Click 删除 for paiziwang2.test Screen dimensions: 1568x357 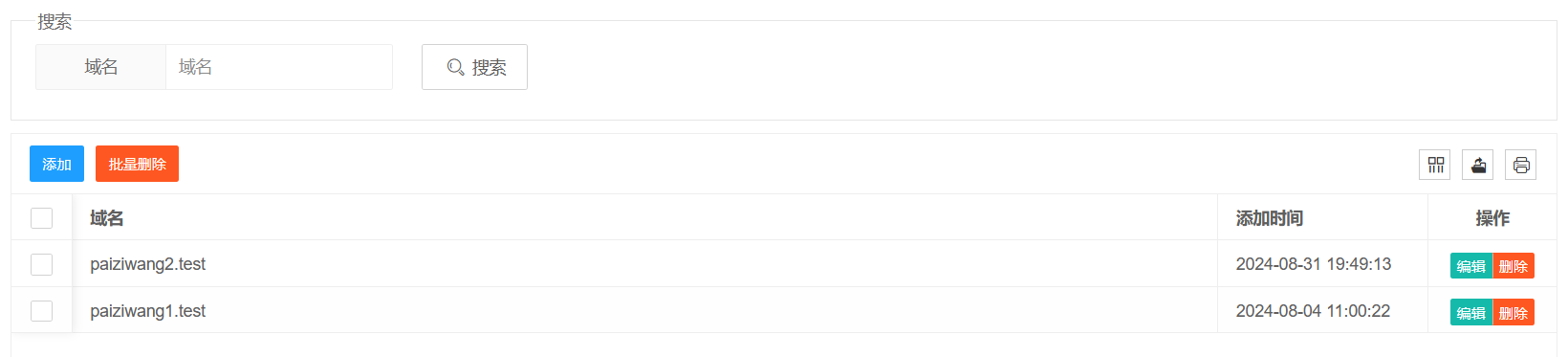(1514, 266)
